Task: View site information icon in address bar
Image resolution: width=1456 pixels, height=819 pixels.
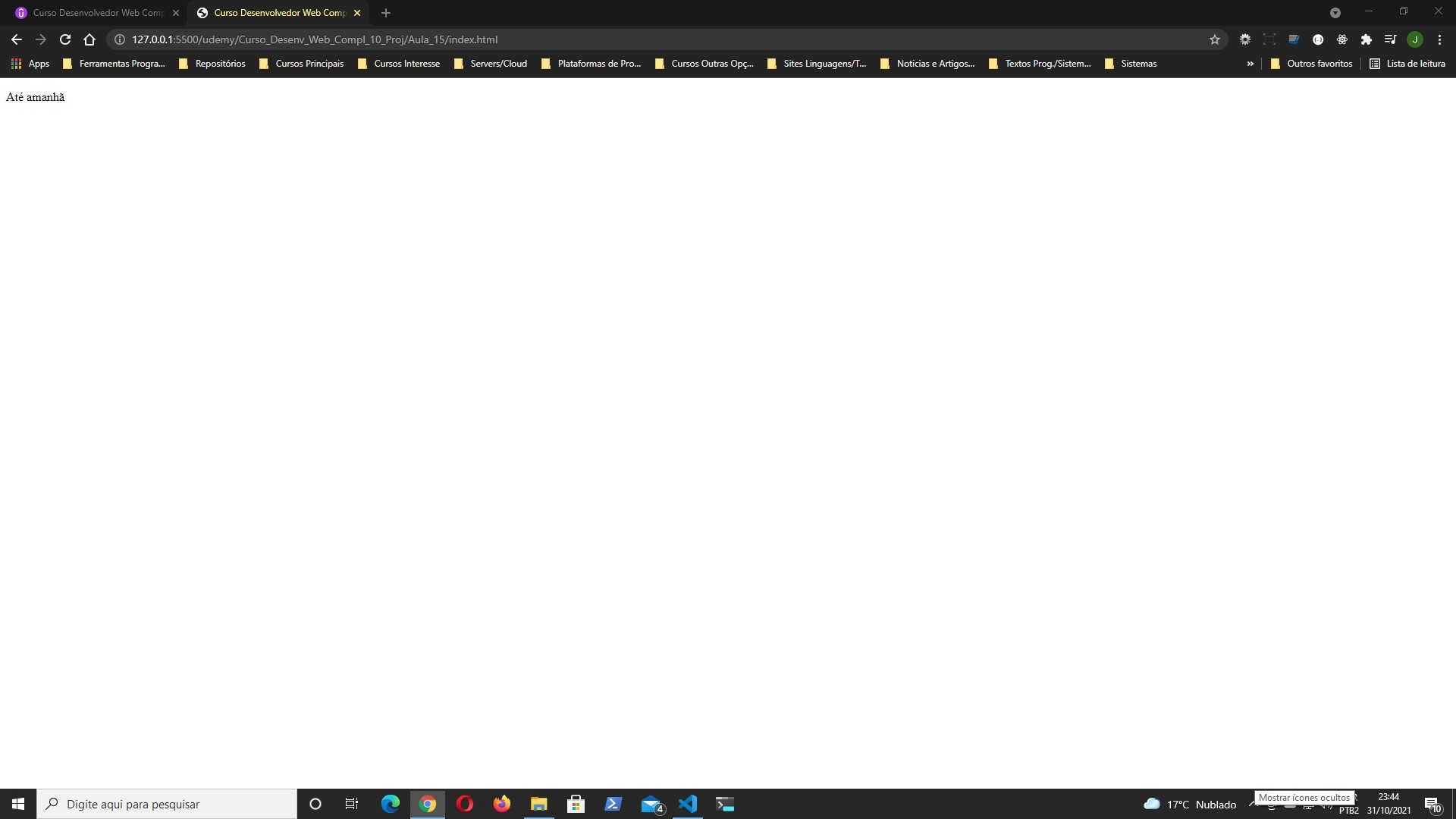Action: 119,39
